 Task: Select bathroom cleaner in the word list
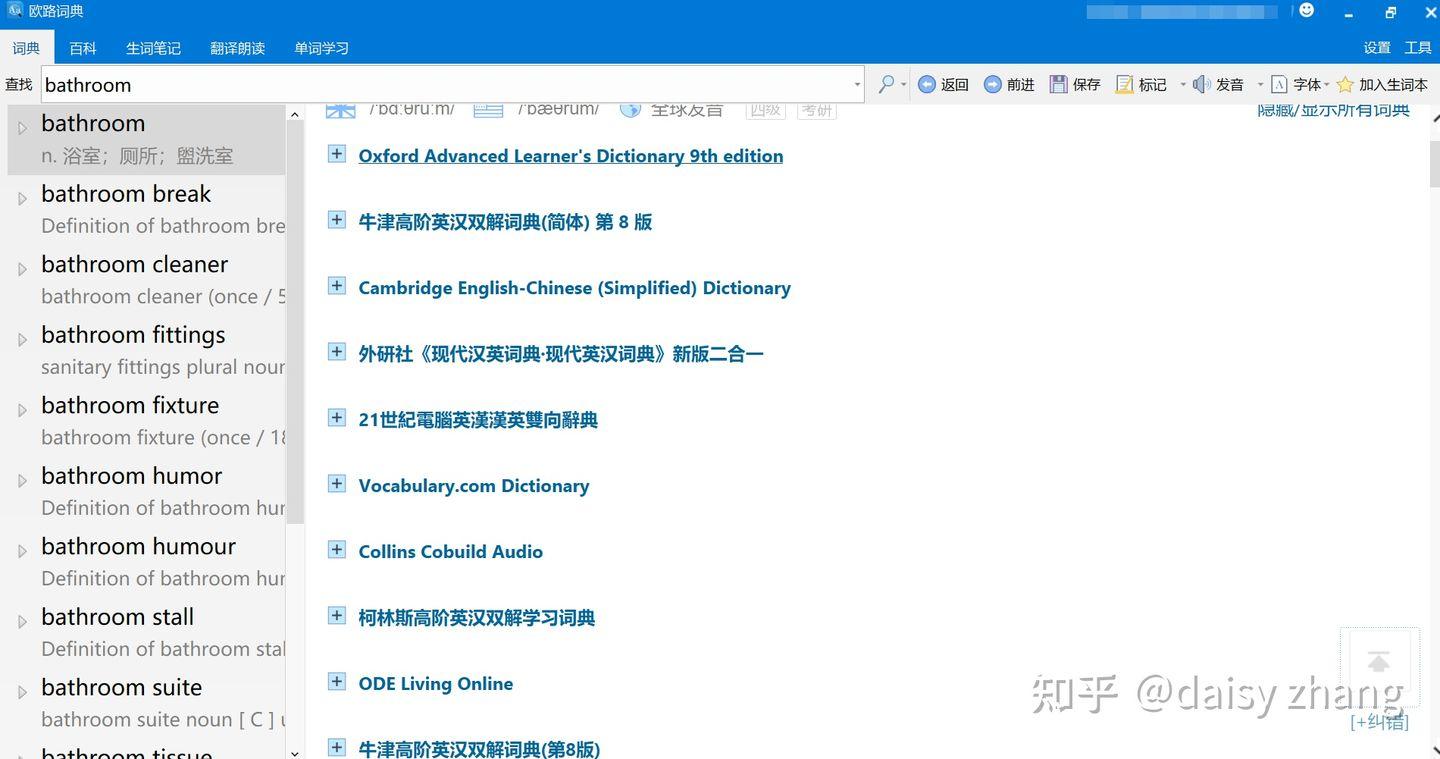(147, 280)
